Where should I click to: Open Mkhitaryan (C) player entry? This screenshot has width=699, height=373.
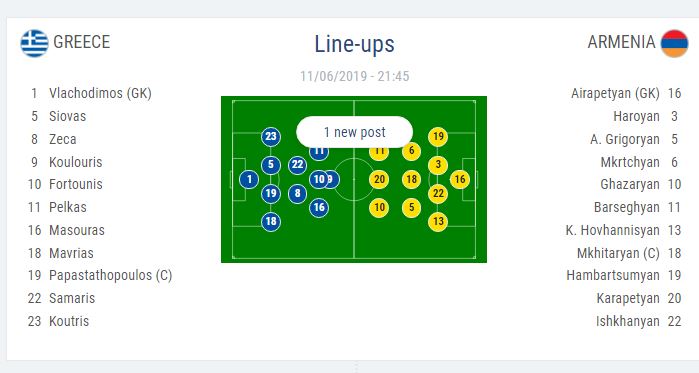click(x=618, y=253)
